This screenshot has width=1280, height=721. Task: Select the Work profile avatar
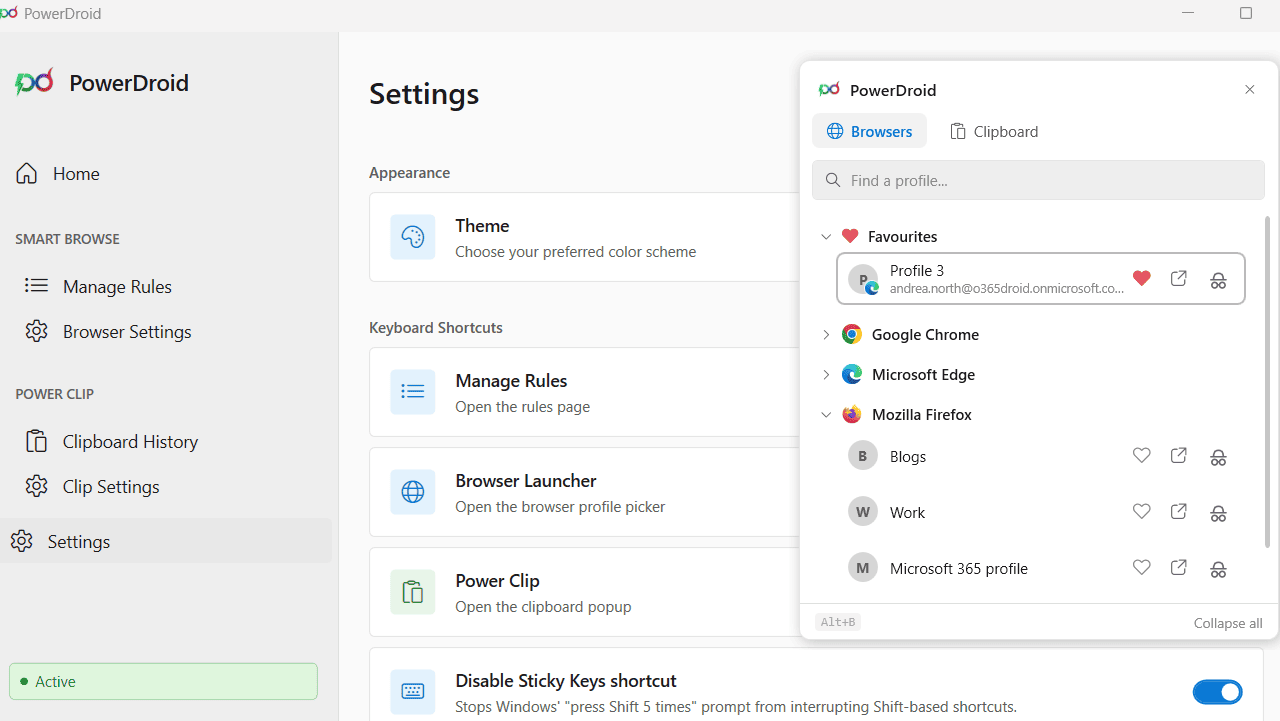pyautogui.click(x=863, y=512)
